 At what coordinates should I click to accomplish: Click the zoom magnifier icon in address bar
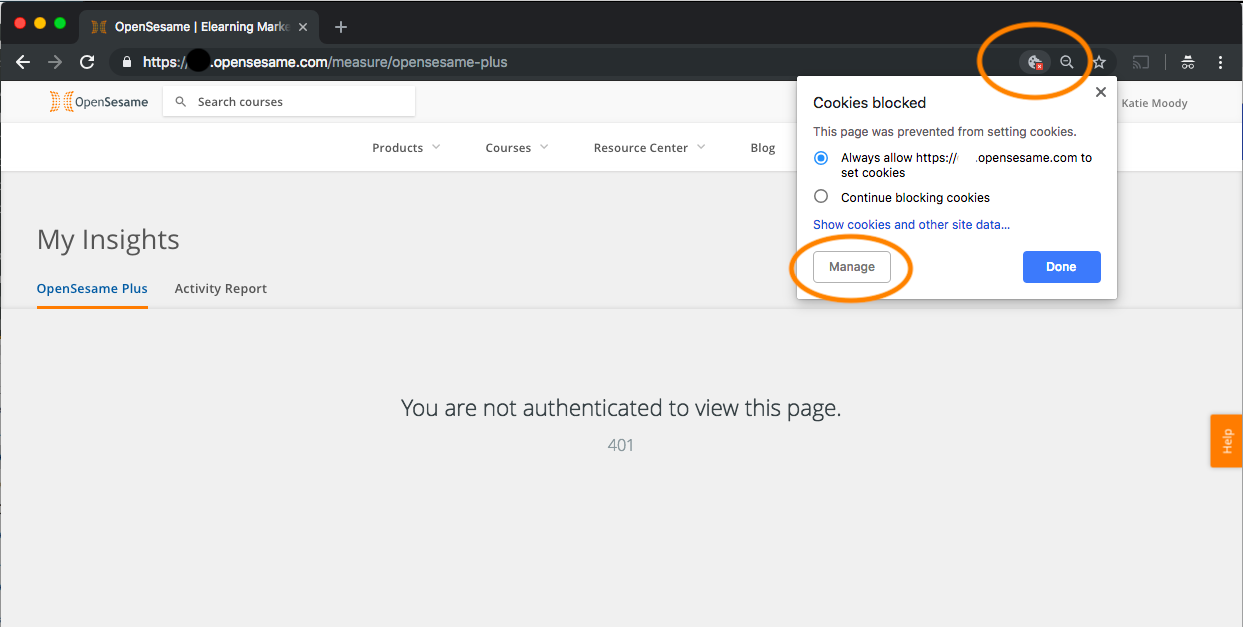1067,62
